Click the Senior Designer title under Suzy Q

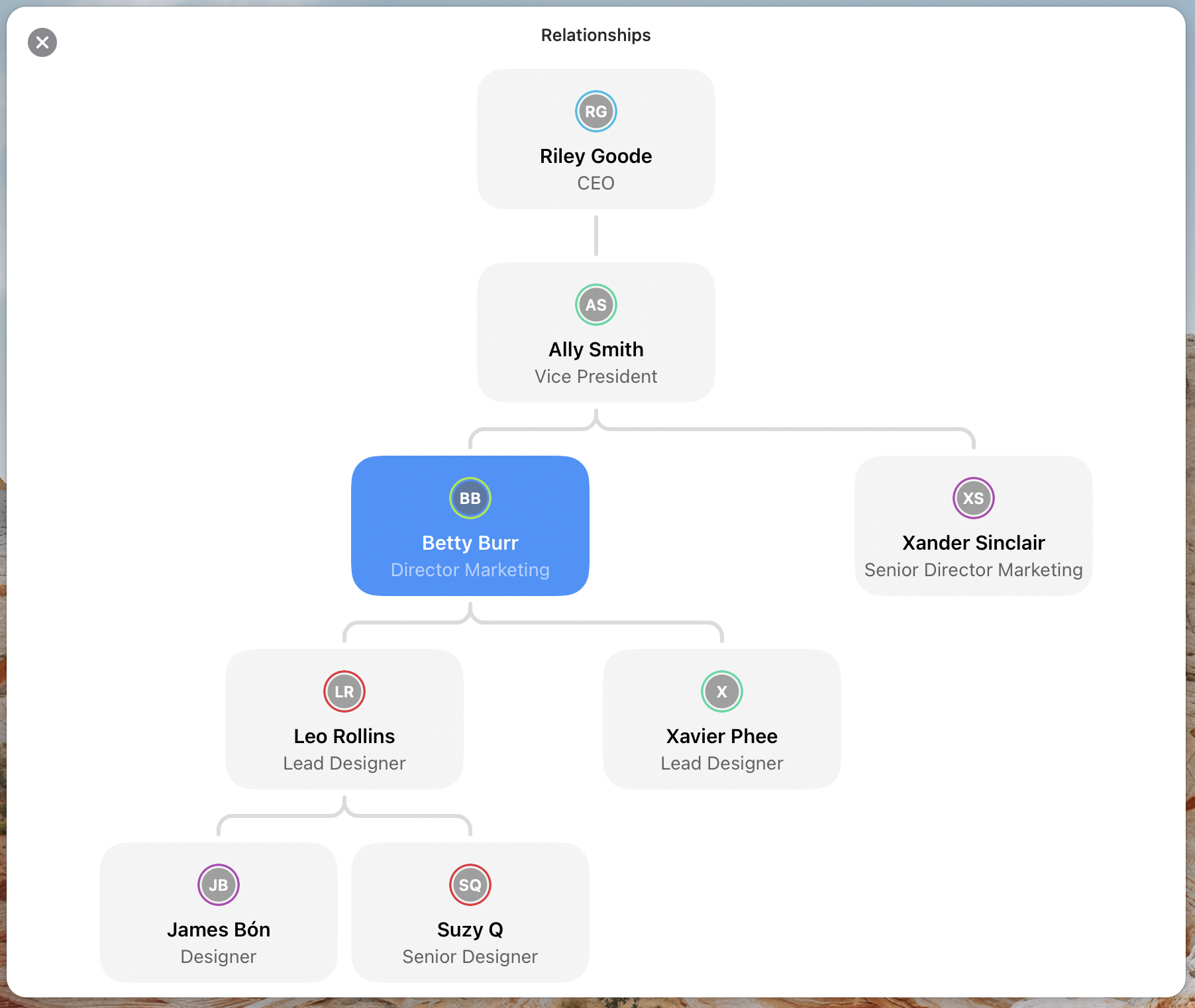470,957
